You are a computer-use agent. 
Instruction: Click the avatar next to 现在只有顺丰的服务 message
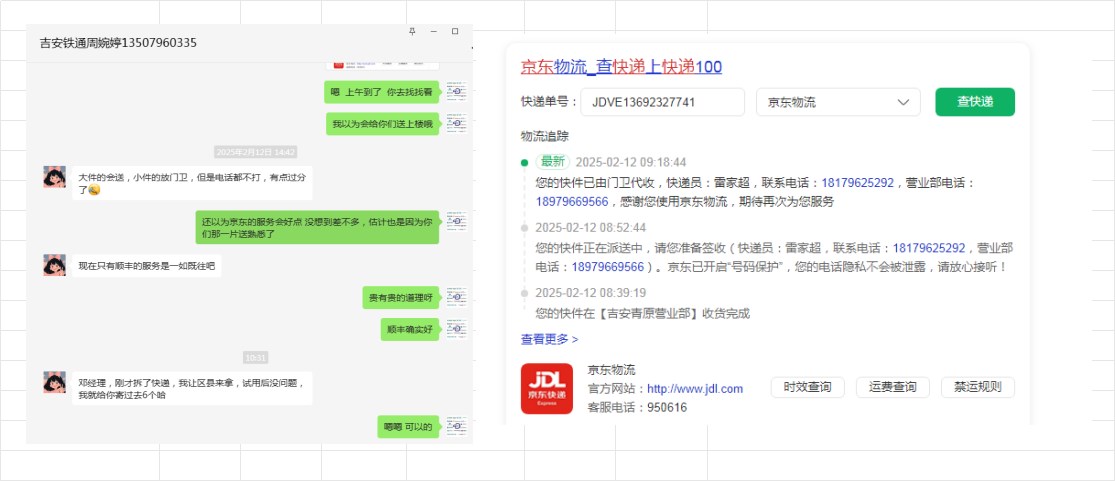point(55,265)
